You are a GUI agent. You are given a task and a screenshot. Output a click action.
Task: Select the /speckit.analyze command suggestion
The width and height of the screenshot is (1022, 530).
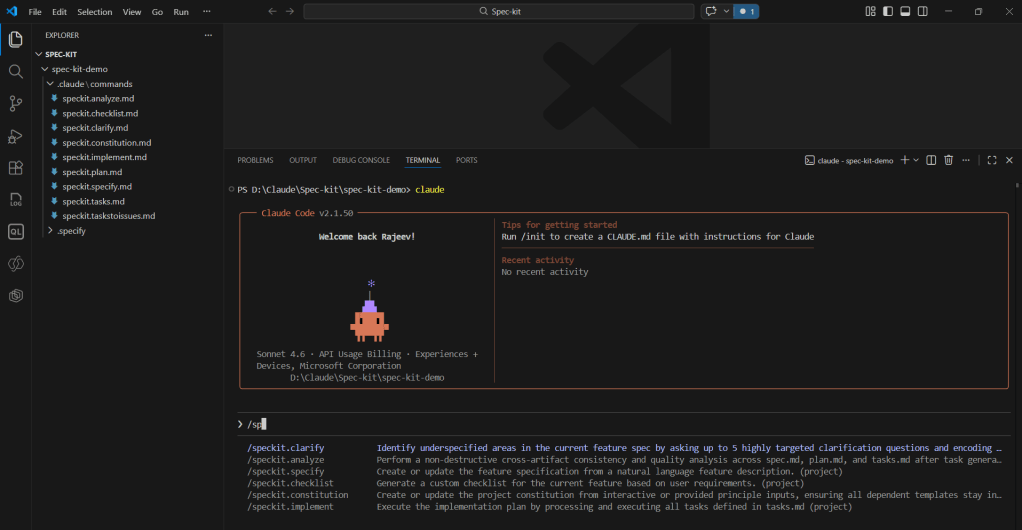point(285,460)
